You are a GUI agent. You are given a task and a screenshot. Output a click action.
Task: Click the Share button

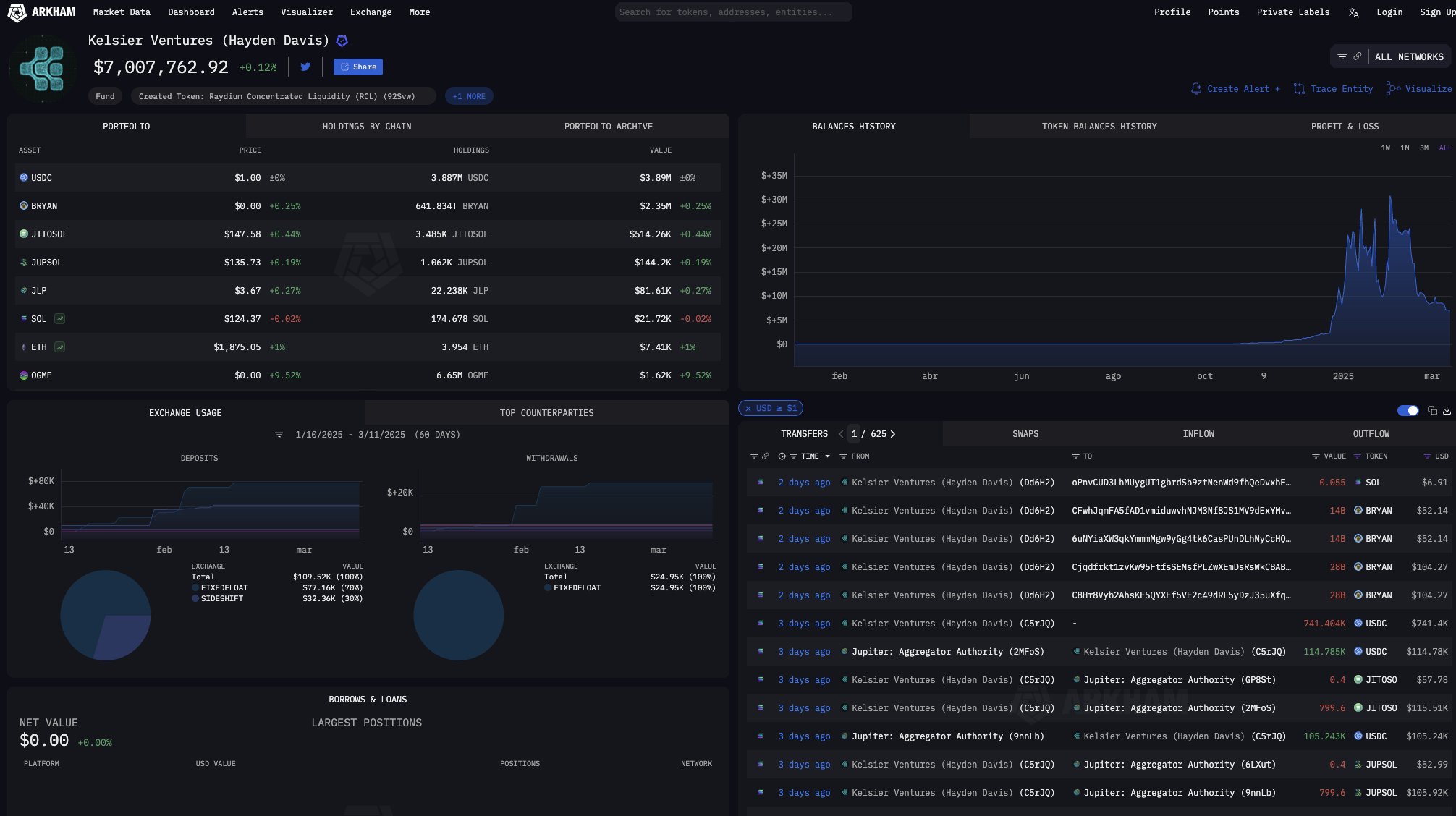coord(358,67)
